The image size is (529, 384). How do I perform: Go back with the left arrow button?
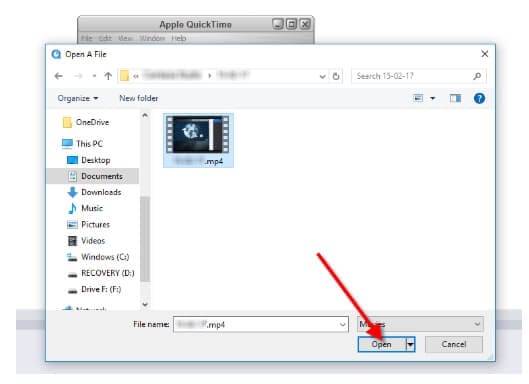pos(59,76)
